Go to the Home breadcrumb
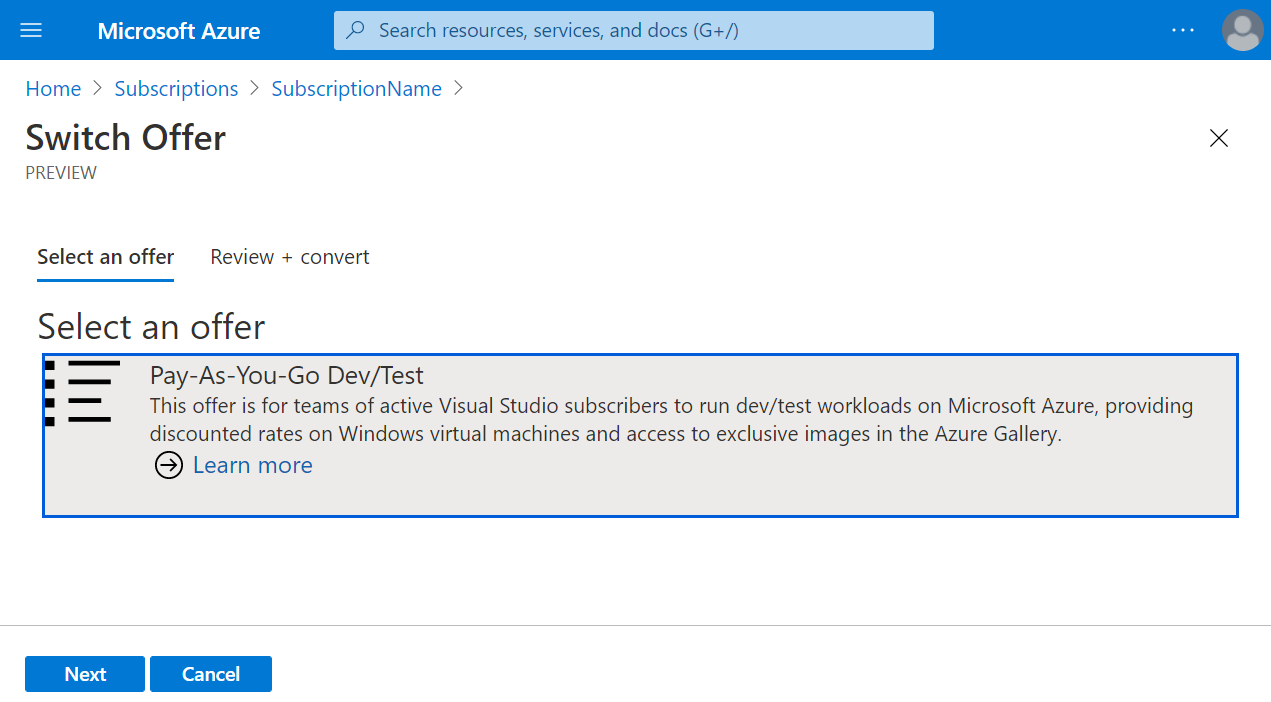 [53, 89]
